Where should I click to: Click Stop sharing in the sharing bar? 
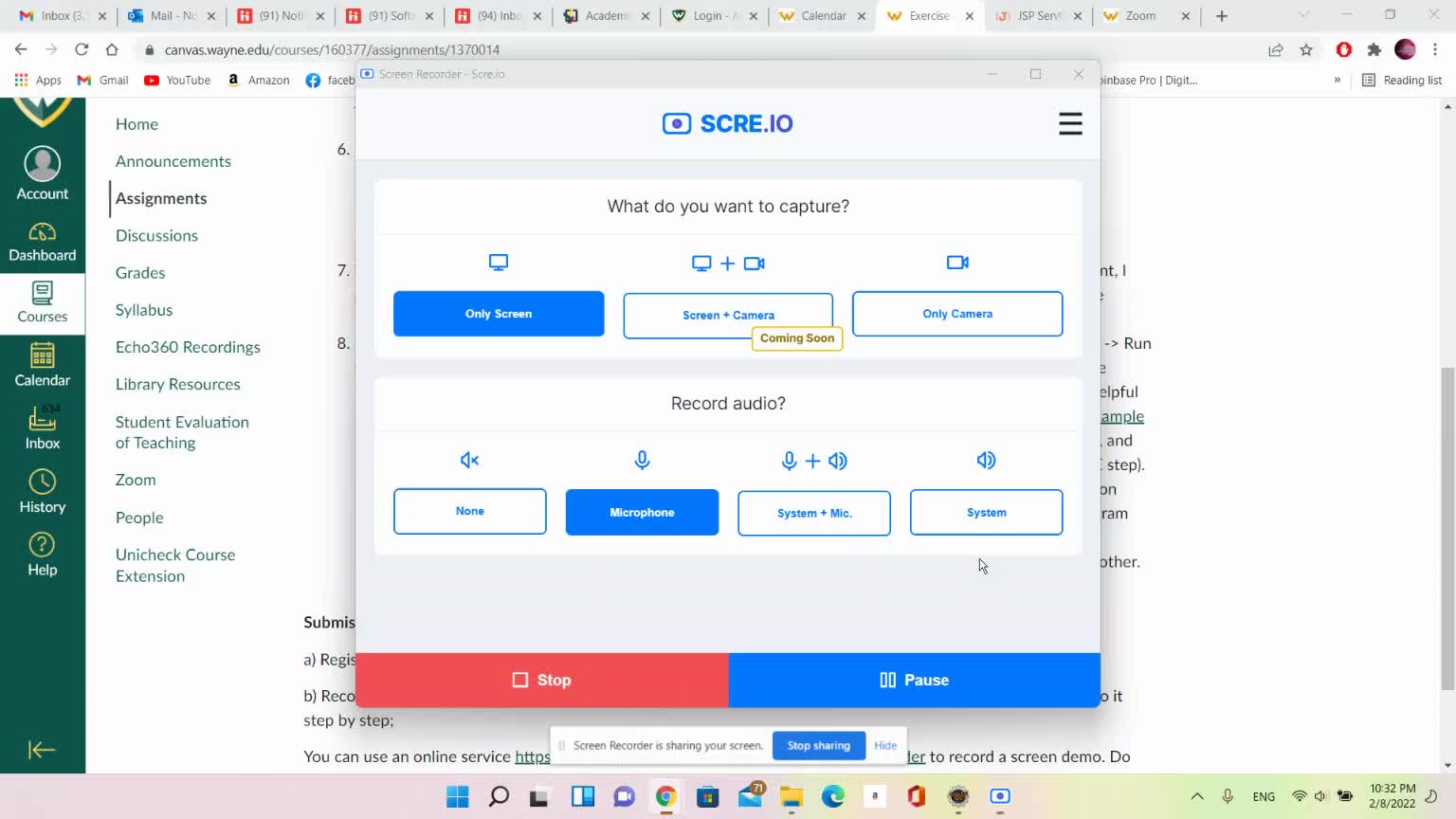[x=819, y=745]
